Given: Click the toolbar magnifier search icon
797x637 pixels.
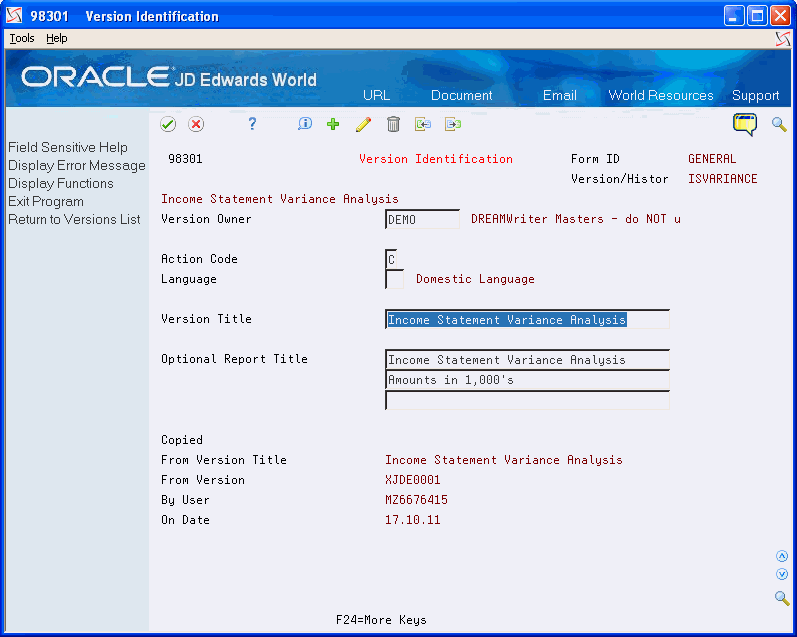Looking at the screenshot, I should [x=779, y=124].
